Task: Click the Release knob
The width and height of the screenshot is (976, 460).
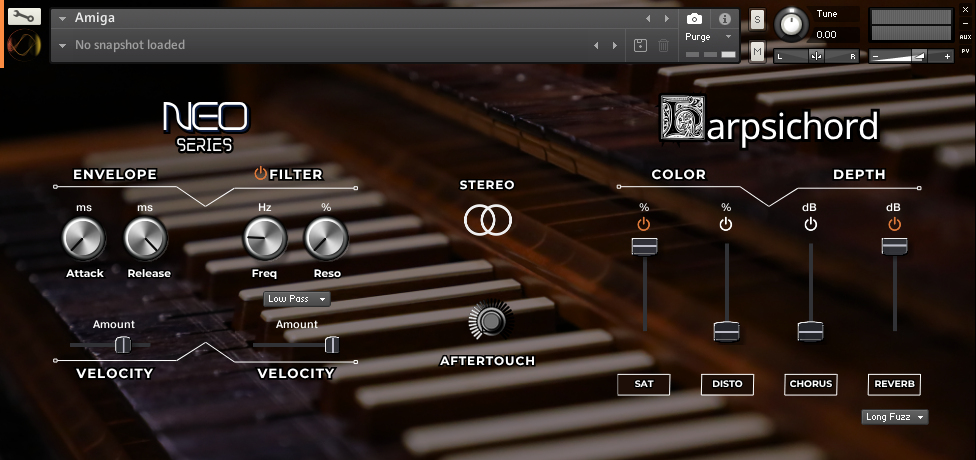Action: click(146, 238)
